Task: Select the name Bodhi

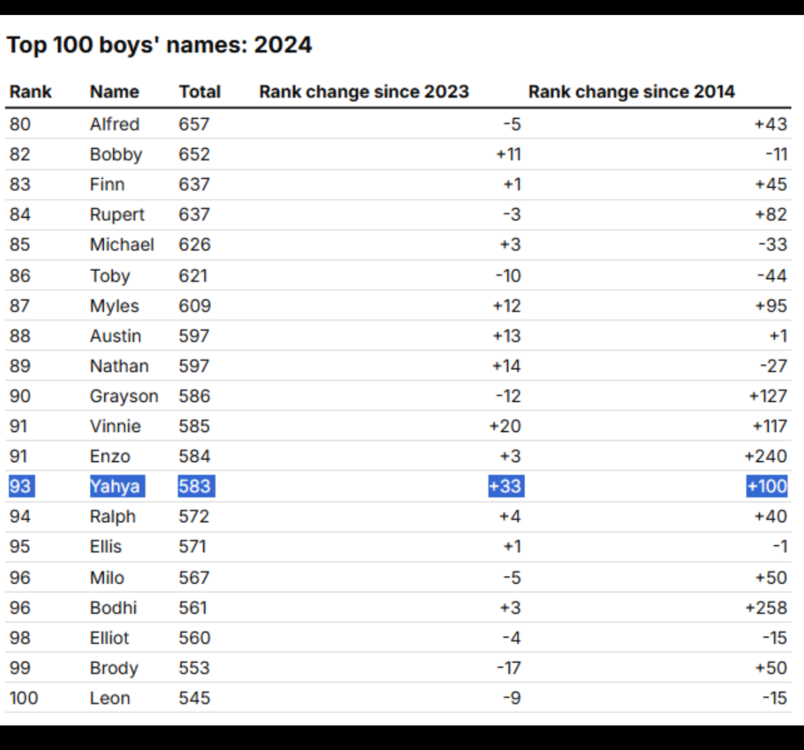Action: [x=113, y=608]
